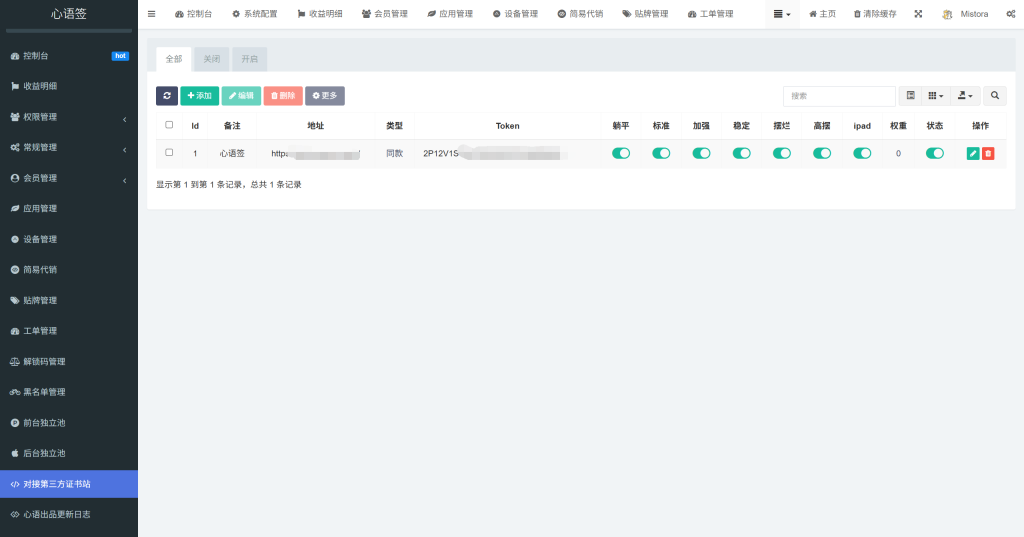The image size is (1024, 537).
Task: Click the 主页 home link in top bar
Action: click(822, 14)
